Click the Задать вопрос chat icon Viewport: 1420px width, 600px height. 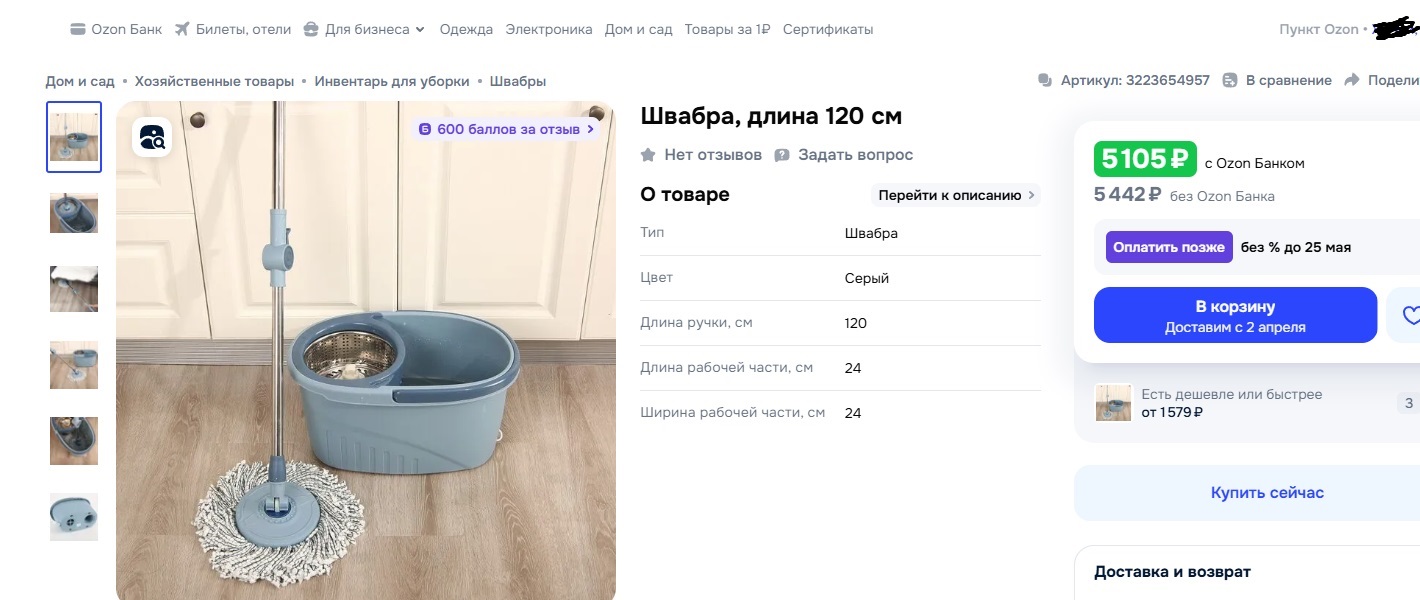pyautogui.click(x=782, y=155)
